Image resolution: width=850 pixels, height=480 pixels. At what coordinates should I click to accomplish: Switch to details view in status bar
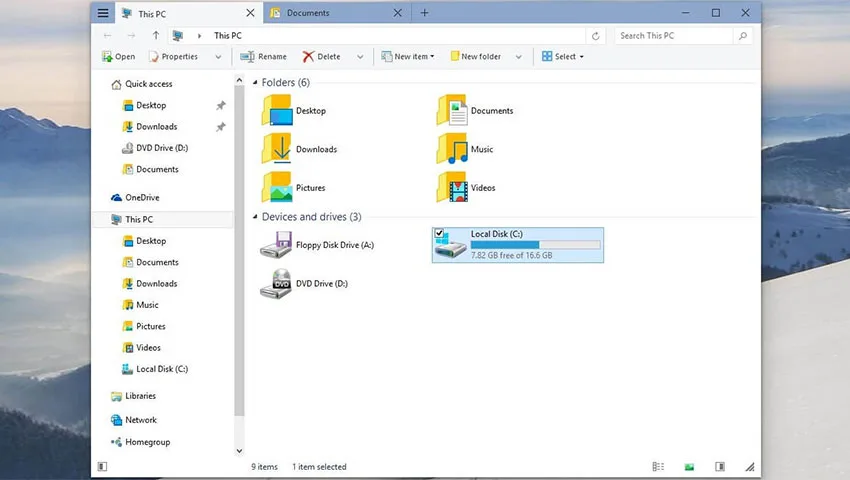[x=658, y=466]
